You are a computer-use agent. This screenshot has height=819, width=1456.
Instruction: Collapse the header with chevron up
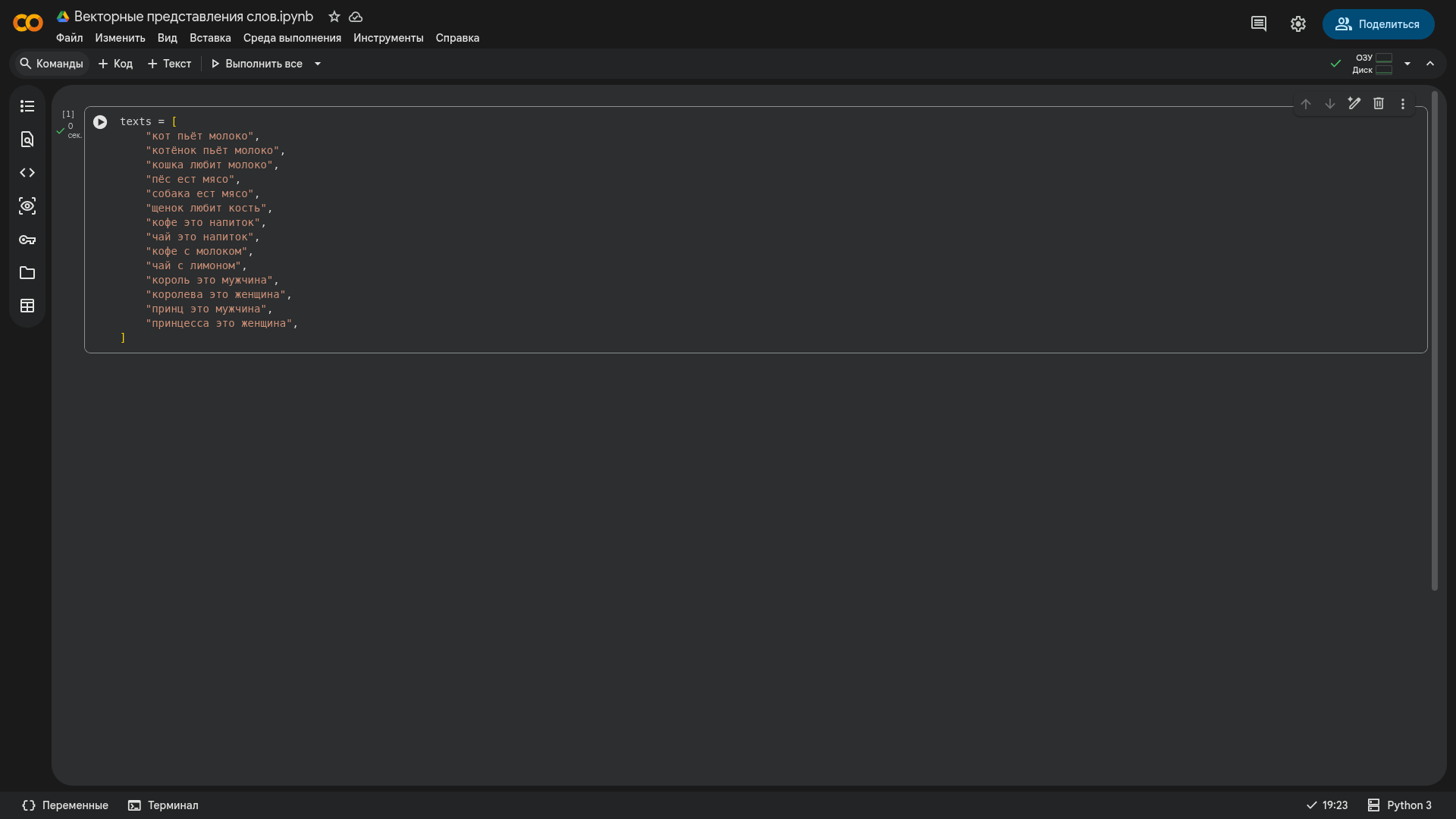[1430, 64]
